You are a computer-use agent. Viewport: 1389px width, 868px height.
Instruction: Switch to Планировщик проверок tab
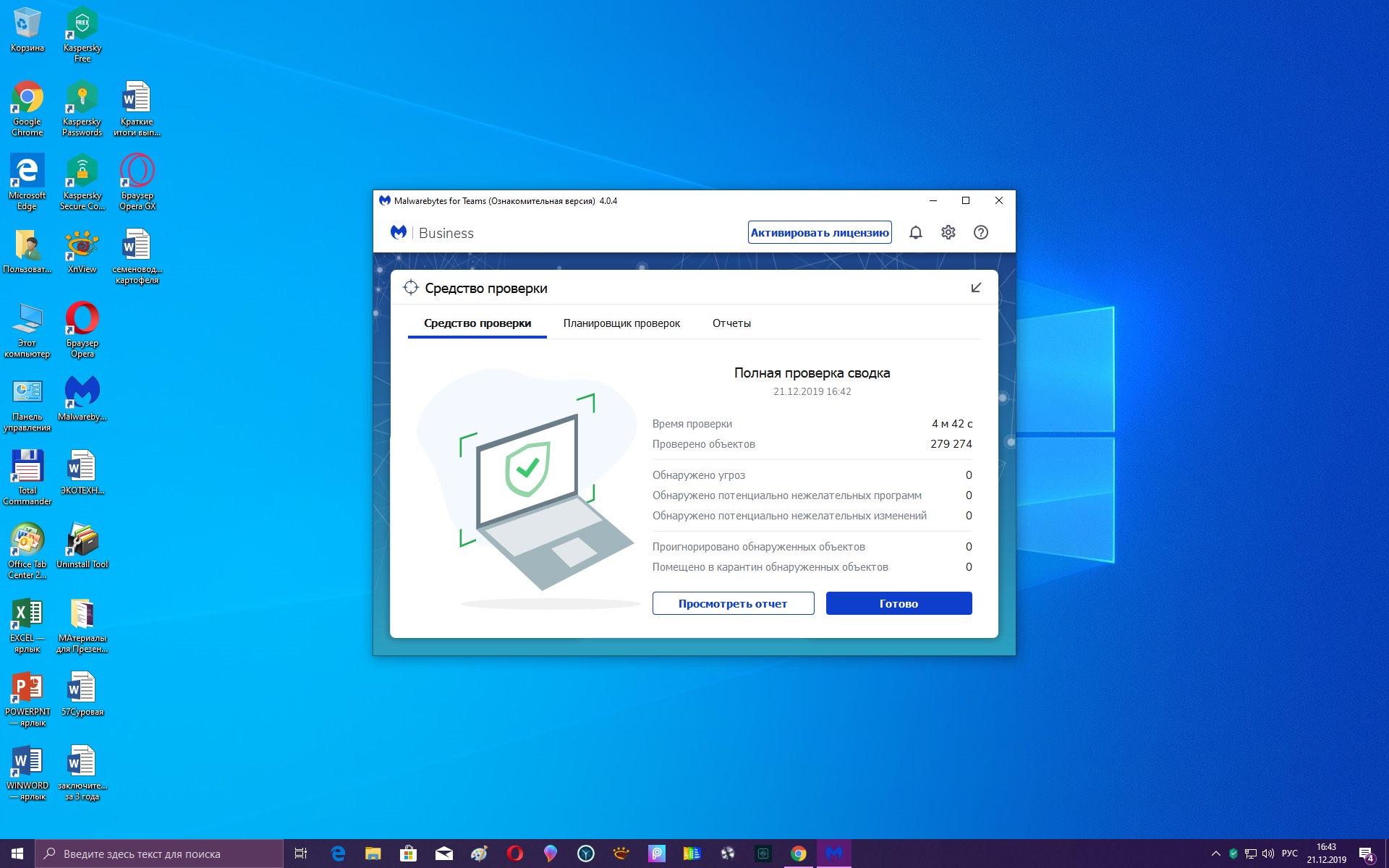click(x=621, y=323)
